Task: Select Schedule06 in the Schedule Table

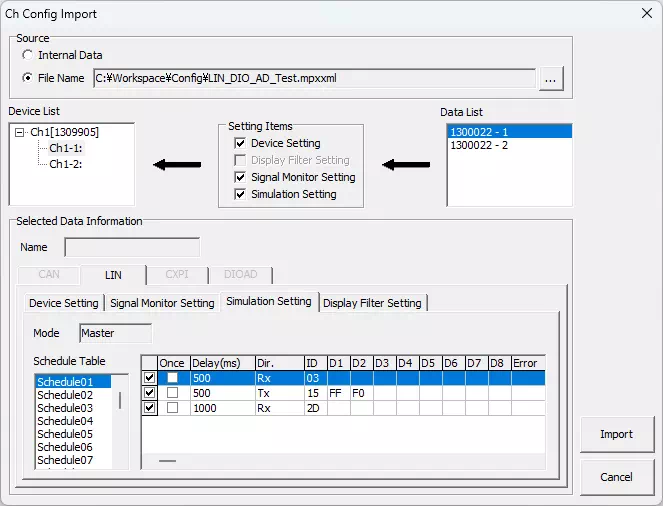Action: tap(73, 447)
